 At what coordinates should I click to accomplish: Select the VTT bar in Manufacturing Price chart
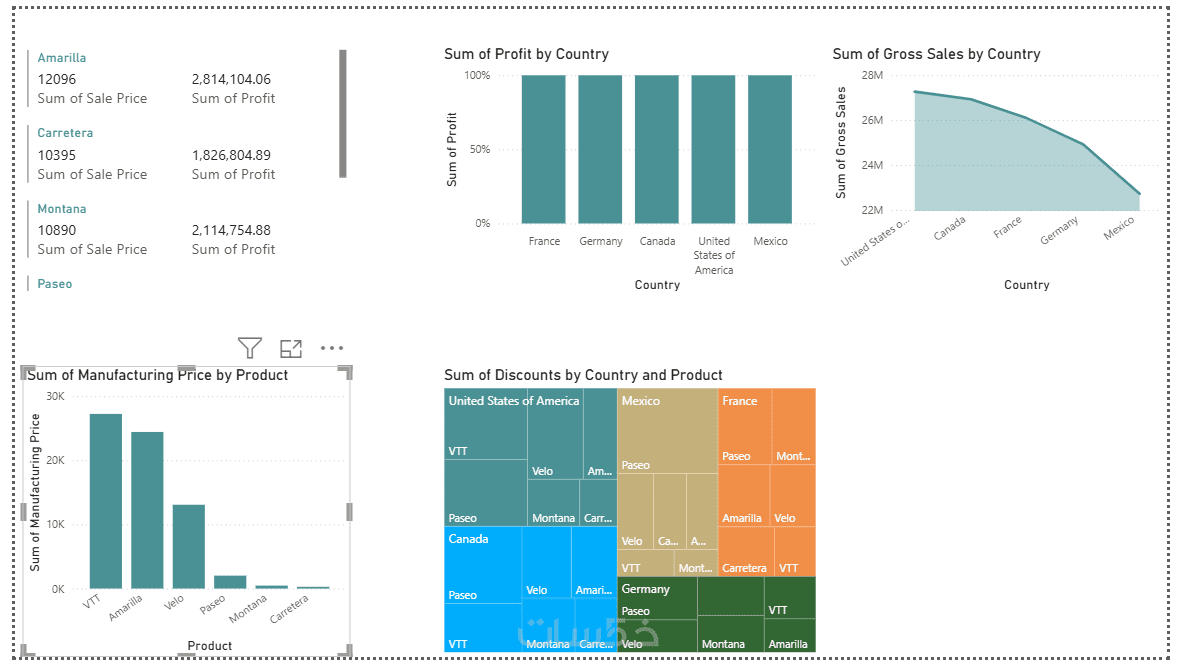point(106,500)
